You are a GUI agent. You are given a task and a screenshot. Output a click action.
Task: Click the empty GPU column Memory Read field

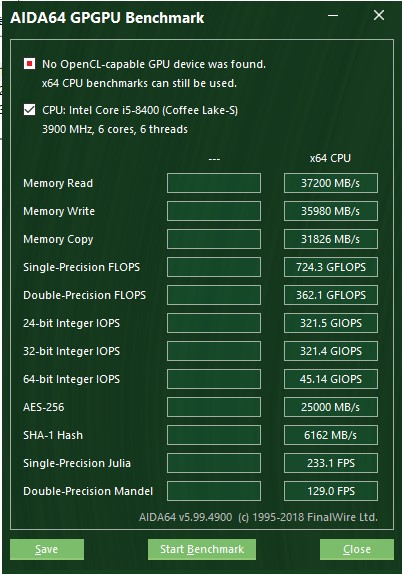(214, 183)
